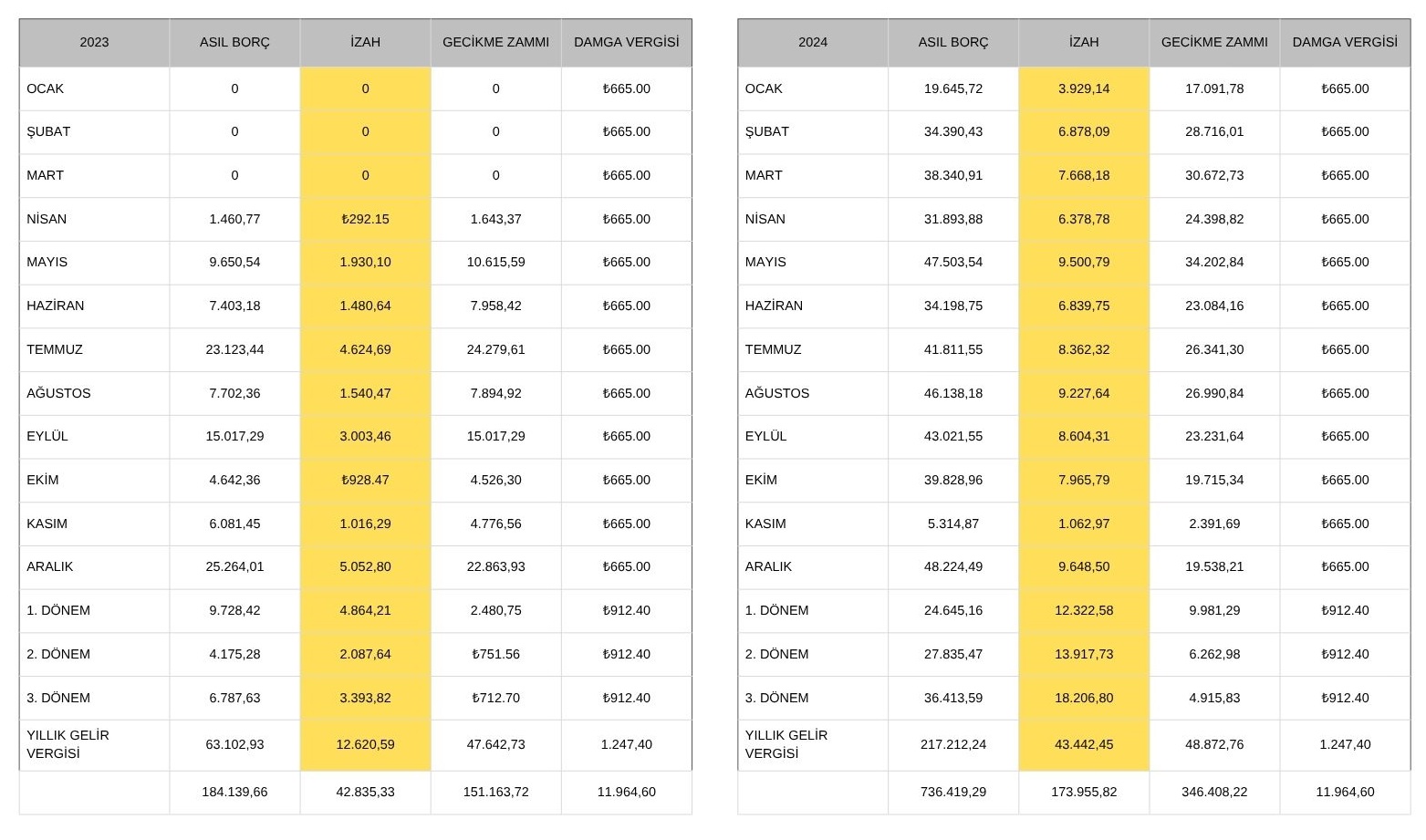Select the yellow ₺292.15 İZAH cell
The height and width of the screenshot is (840, 1426).
tap(365, 219)
